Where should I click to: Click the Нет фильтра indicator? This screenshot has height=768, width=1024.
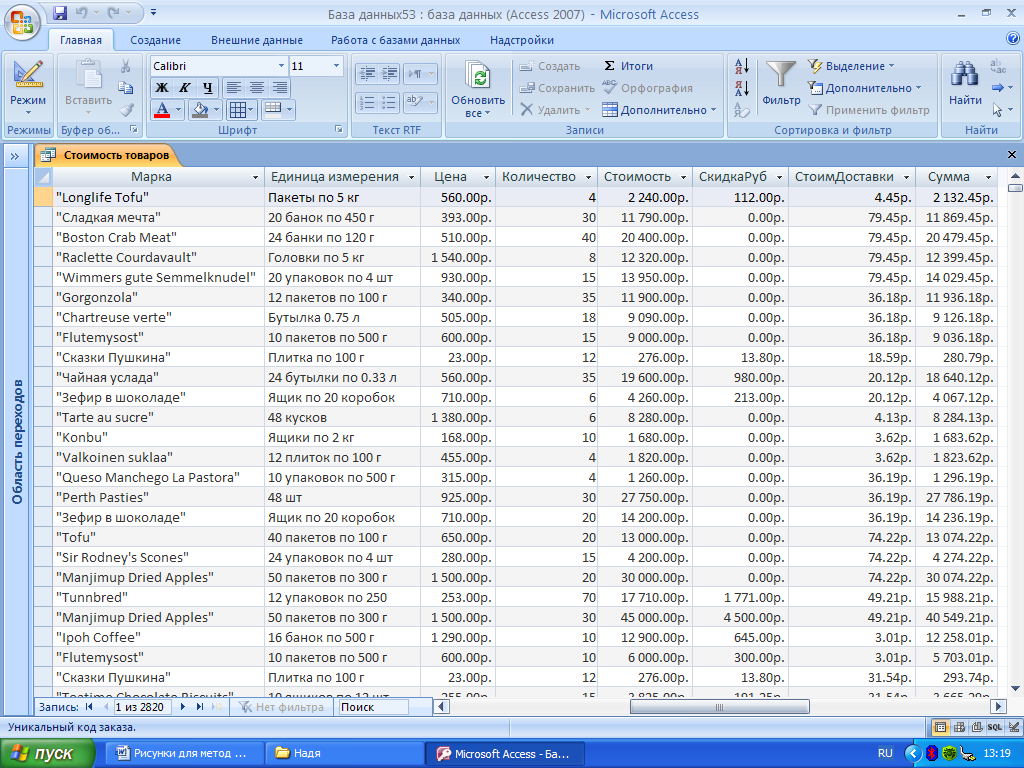tap(281, 707)
